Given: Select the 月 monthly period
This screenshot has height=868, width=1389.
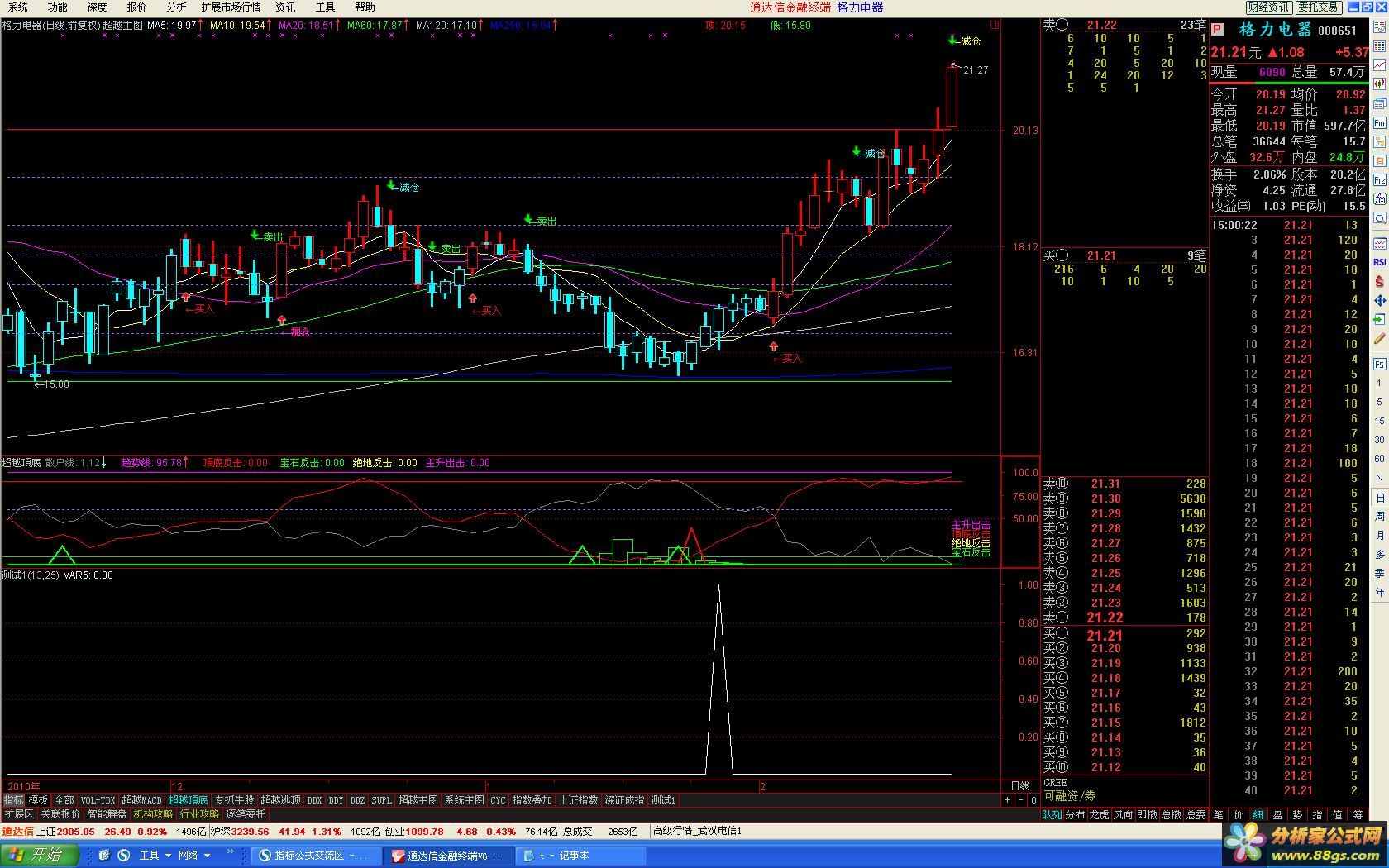Looking at the screenshot, I should click(x=1379, y=535).
